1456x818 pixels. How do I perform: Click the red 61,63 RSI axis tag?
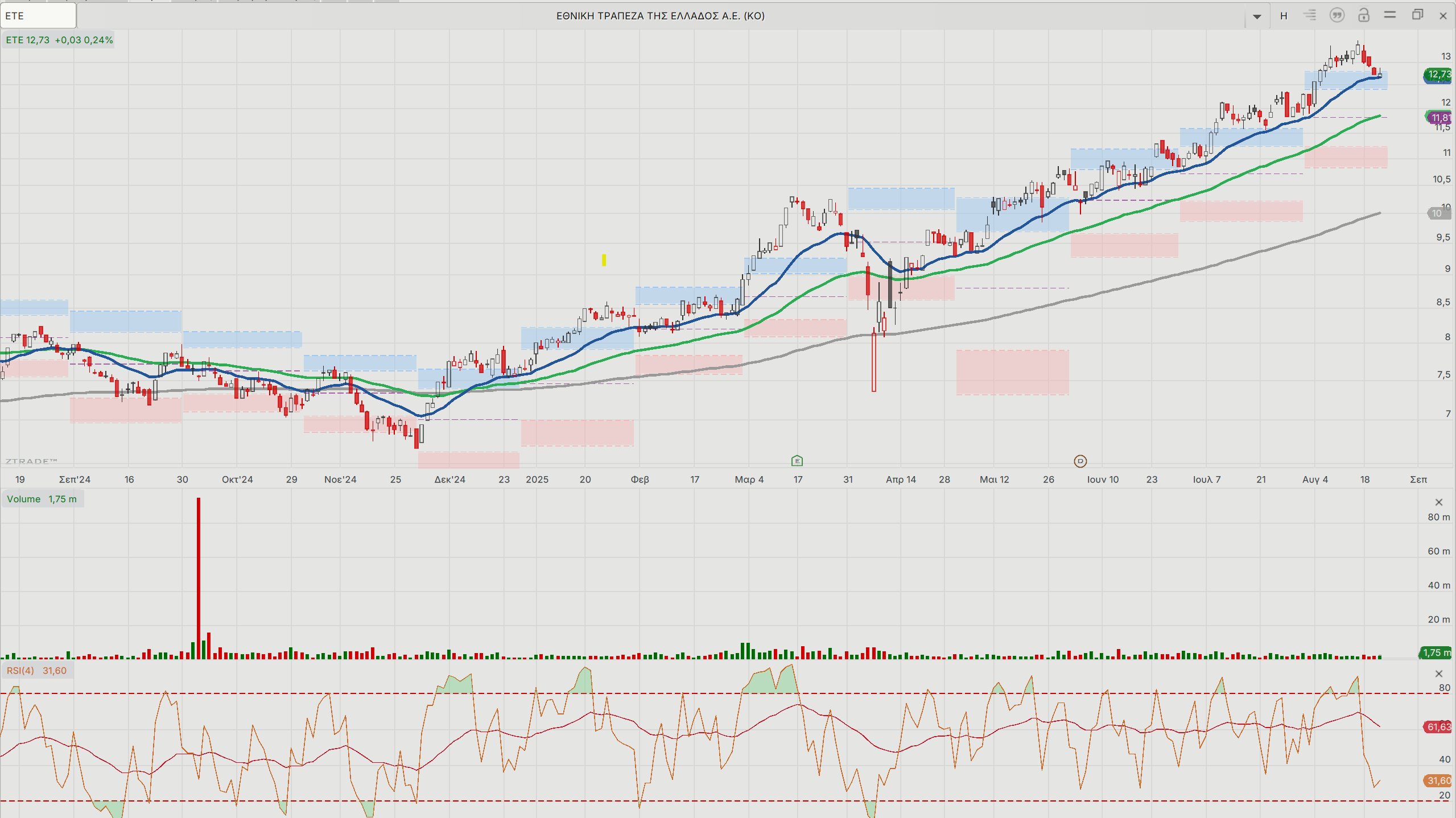[1438, 727]
